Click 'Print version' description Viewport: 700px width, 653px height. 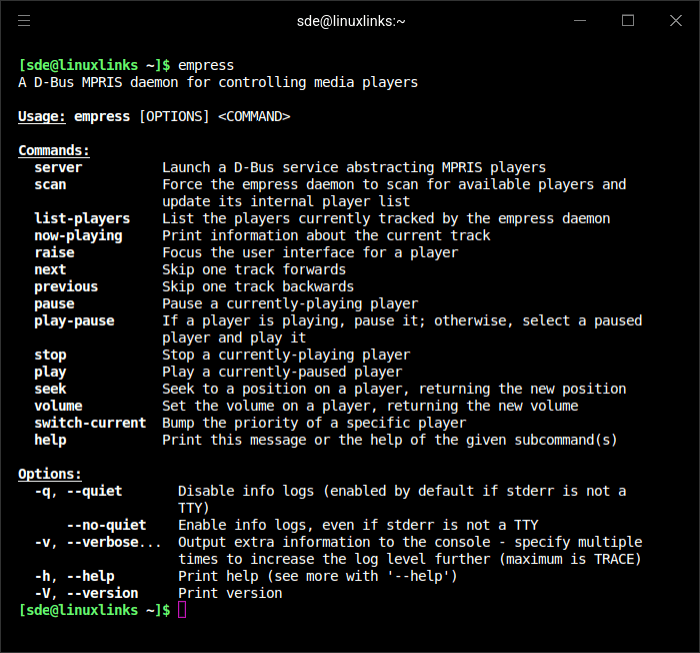tap(230, 593)
